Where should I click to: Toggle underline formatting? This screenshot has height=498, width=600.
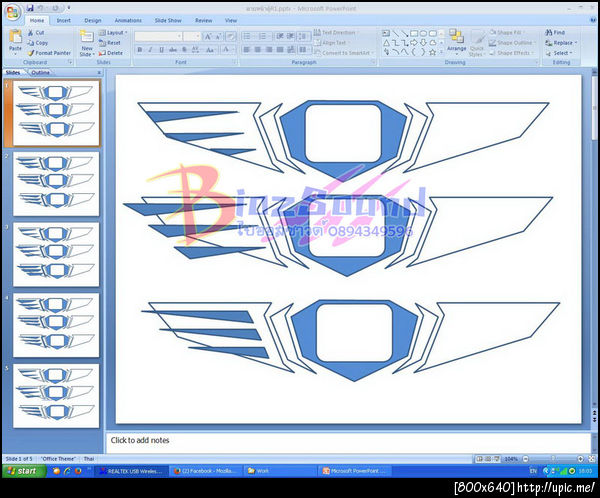(161, 50)
